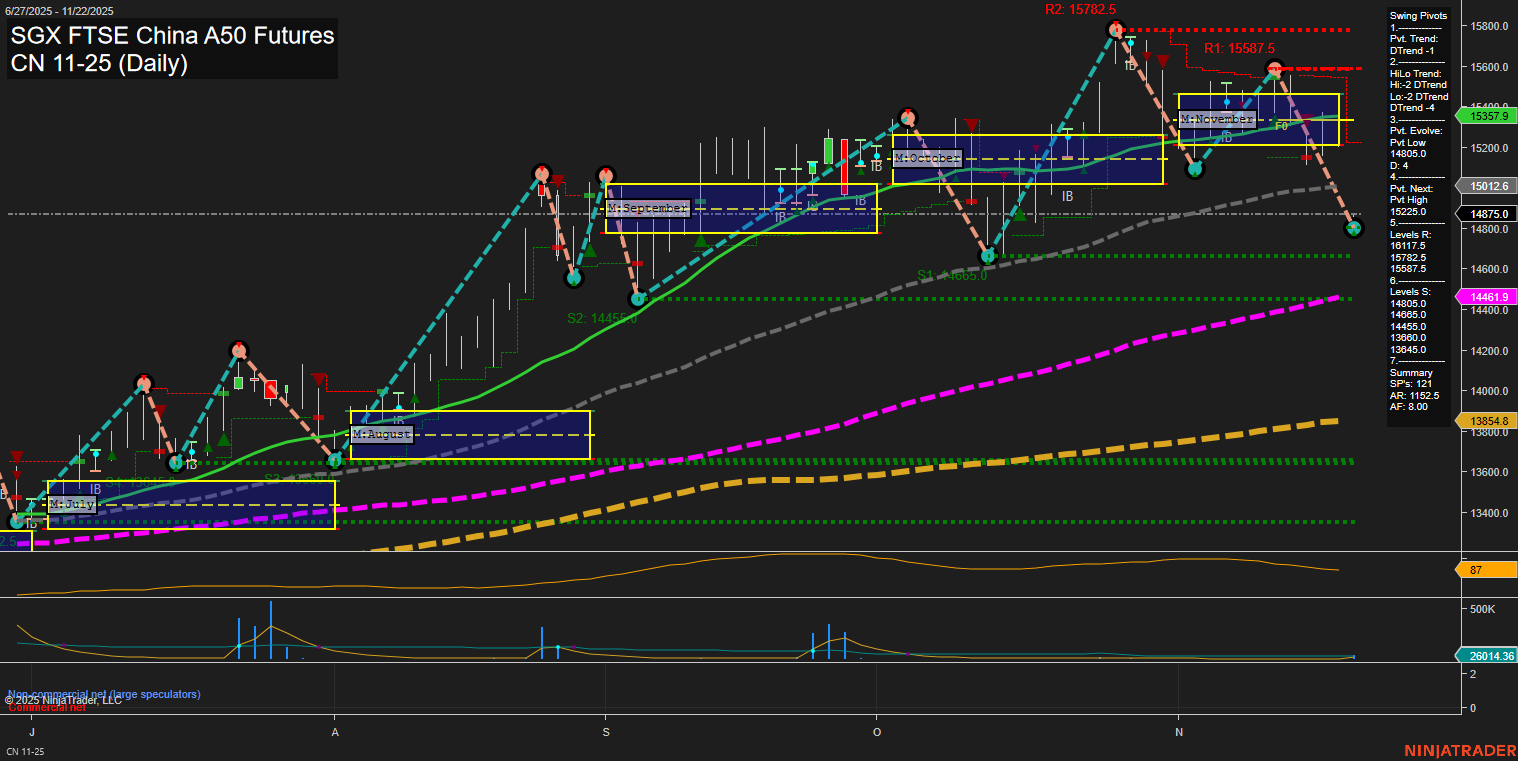The width and height of the screenshot is (1518, 761).
Task: Click the R2: 15782.5 resistance label
Action: [1080, 9]
